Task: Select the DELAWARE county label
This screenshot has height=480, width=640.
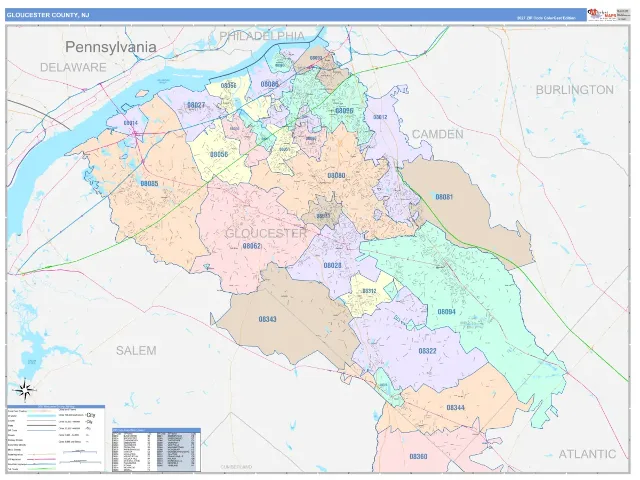Action: click(x=73, y=68)
